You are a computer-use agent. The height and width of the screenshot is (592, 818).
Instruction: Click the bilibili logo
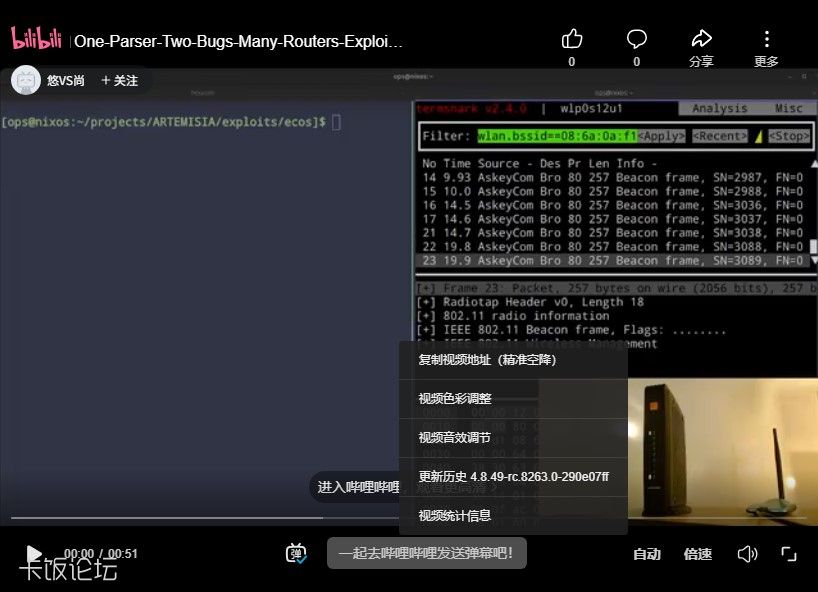point(37,38)
